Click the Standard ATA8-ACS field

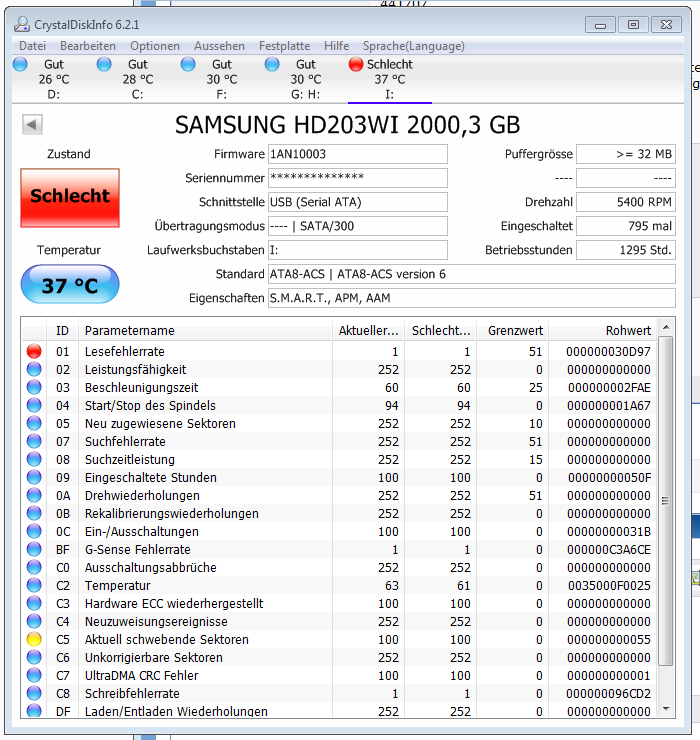pyautogui.click(x=472, y=274)
